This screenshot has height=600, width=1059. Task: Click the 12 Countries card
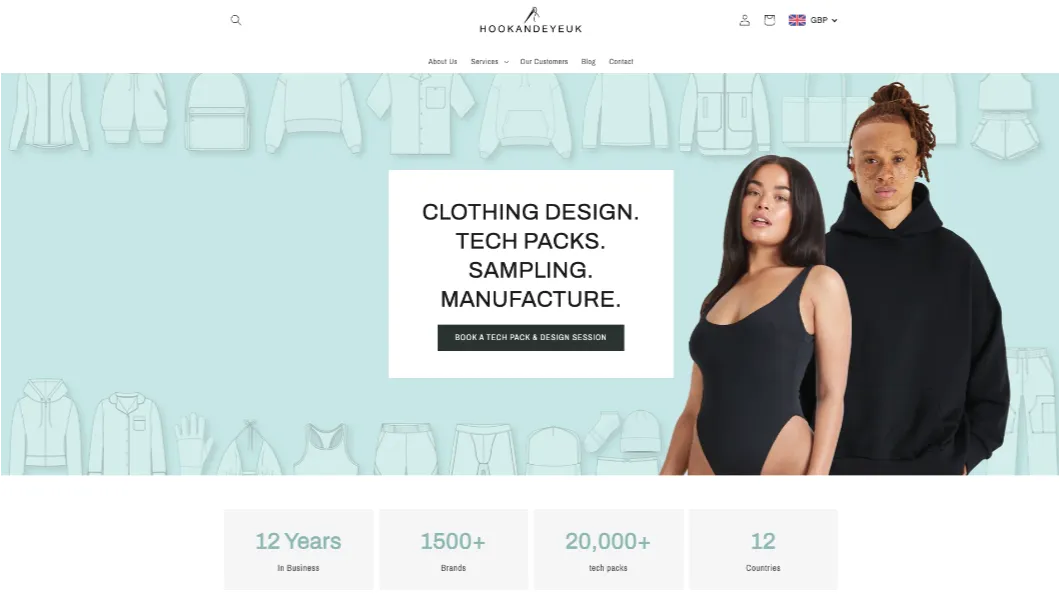point(763,550)
